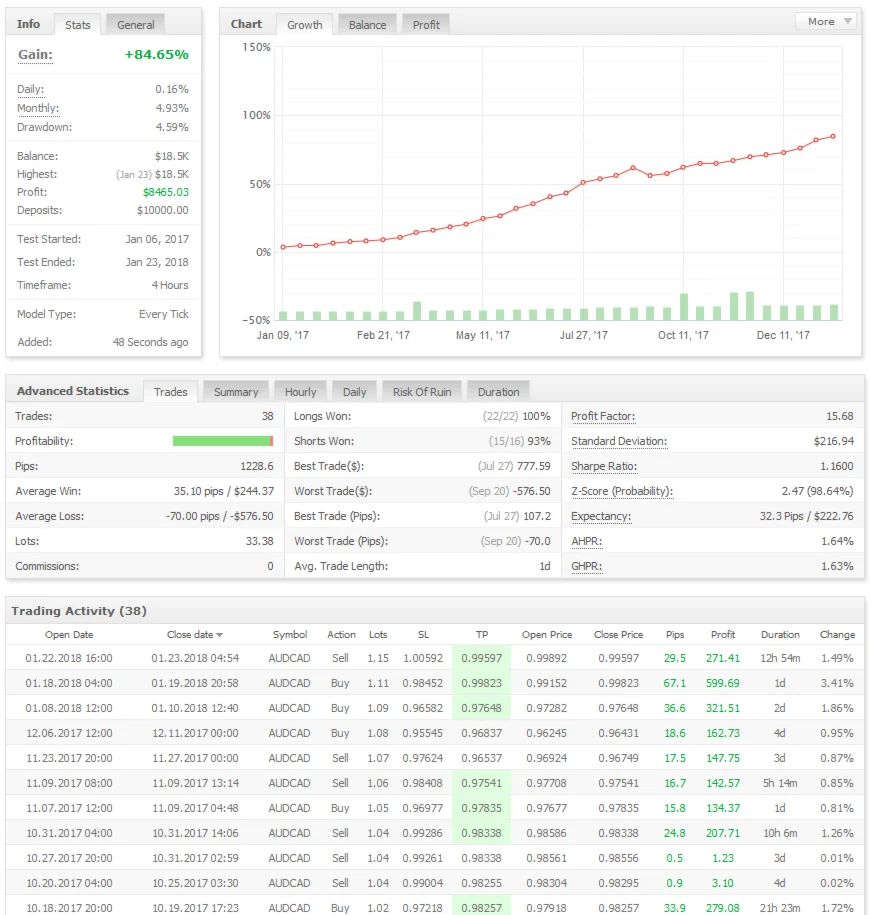
Task: Click the last data point on growth line
Action: coord(833,136)
